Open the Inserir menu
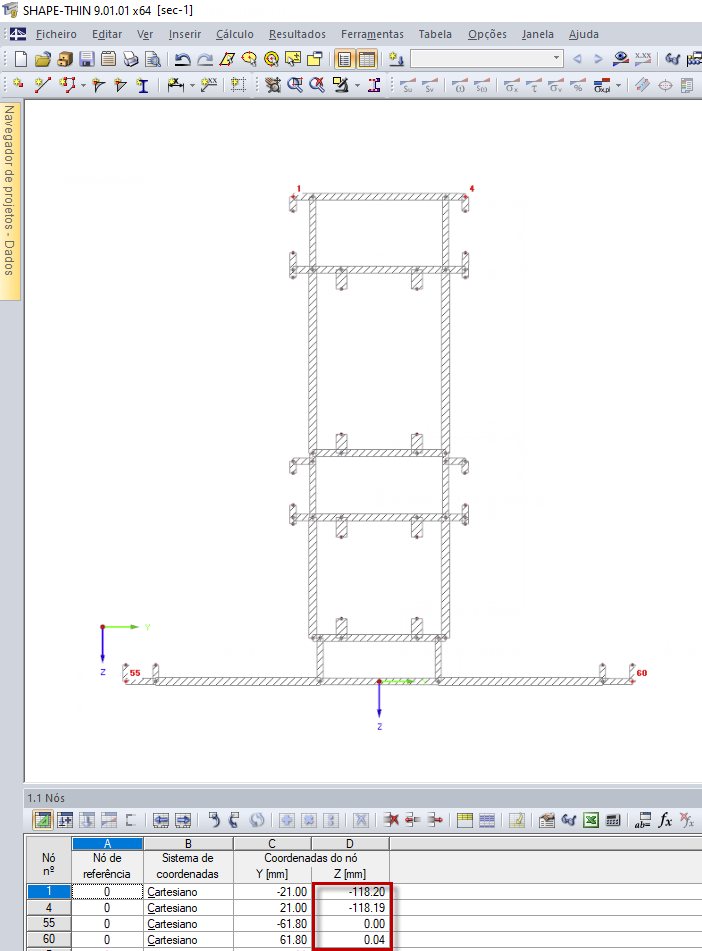 tap(184, 34)
